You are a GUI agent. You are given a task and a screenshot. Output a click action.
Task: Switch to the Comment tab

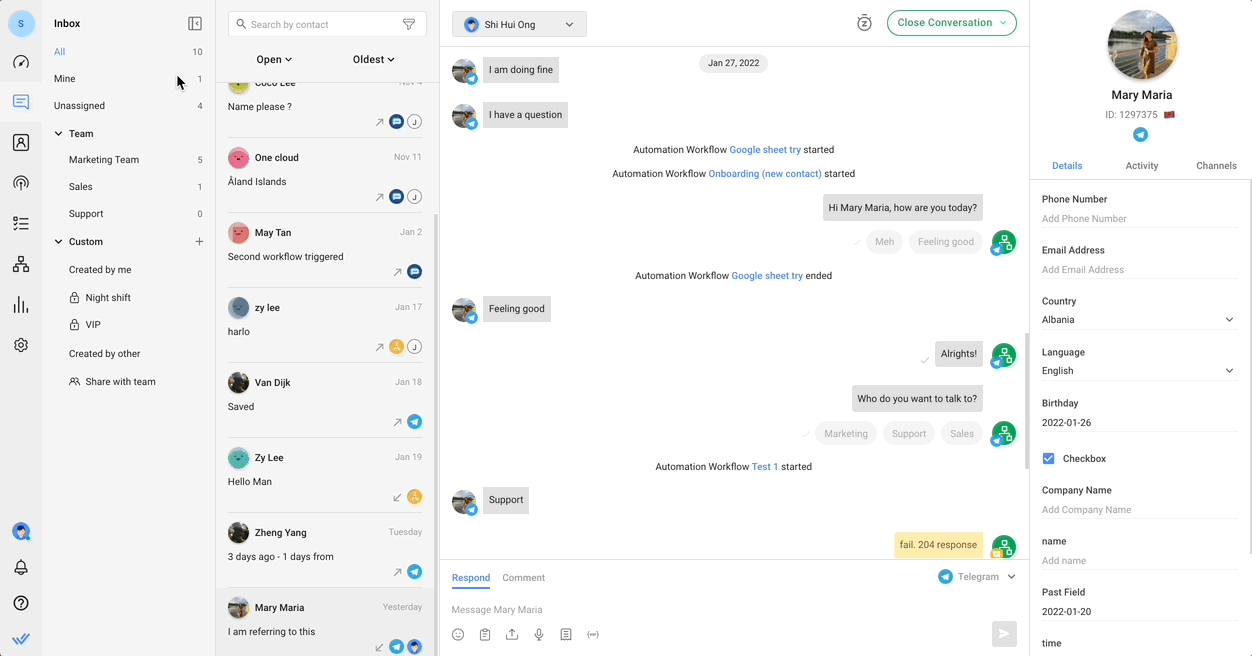(523, 578)
